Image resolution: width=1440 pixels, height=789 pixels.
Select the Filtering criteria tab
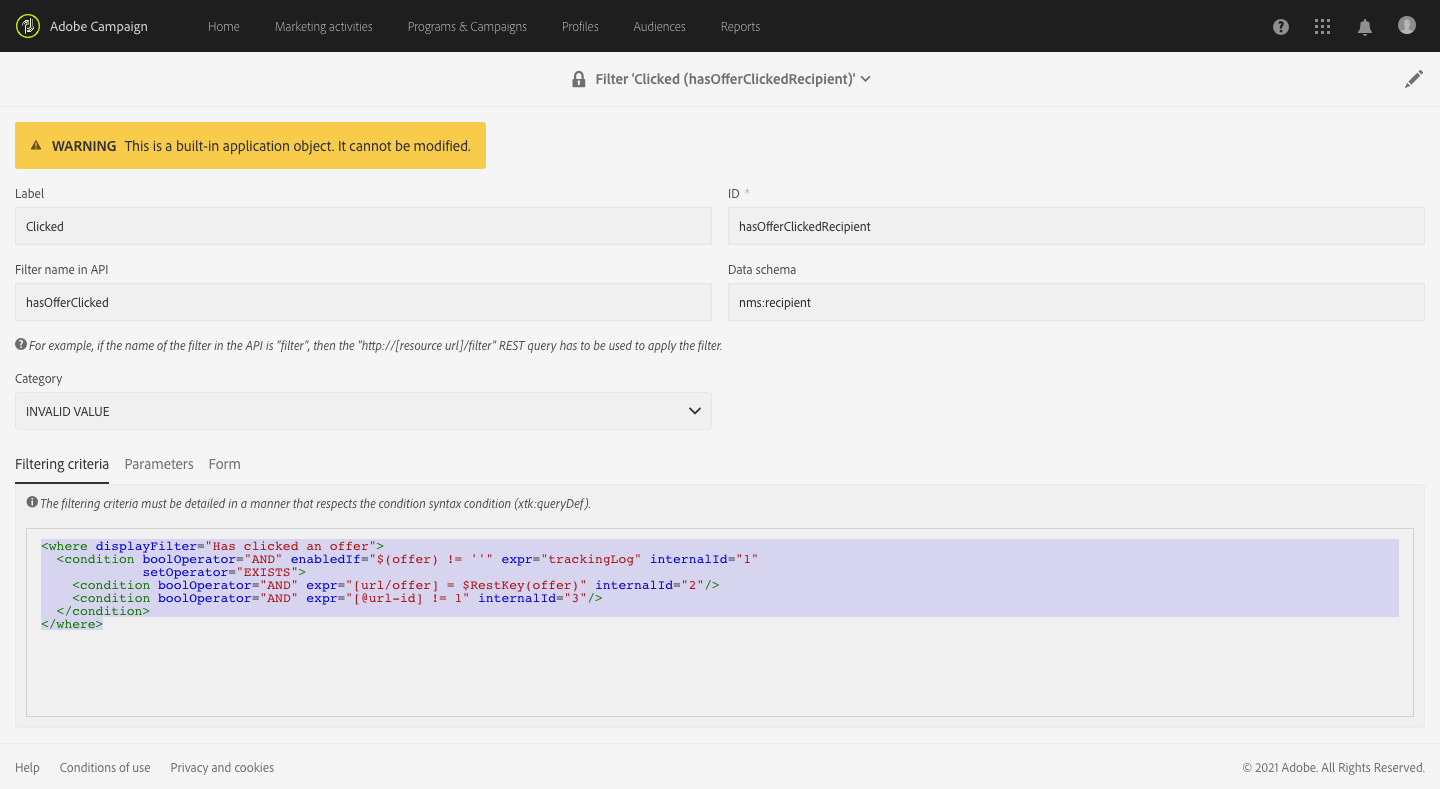(62, 464)
